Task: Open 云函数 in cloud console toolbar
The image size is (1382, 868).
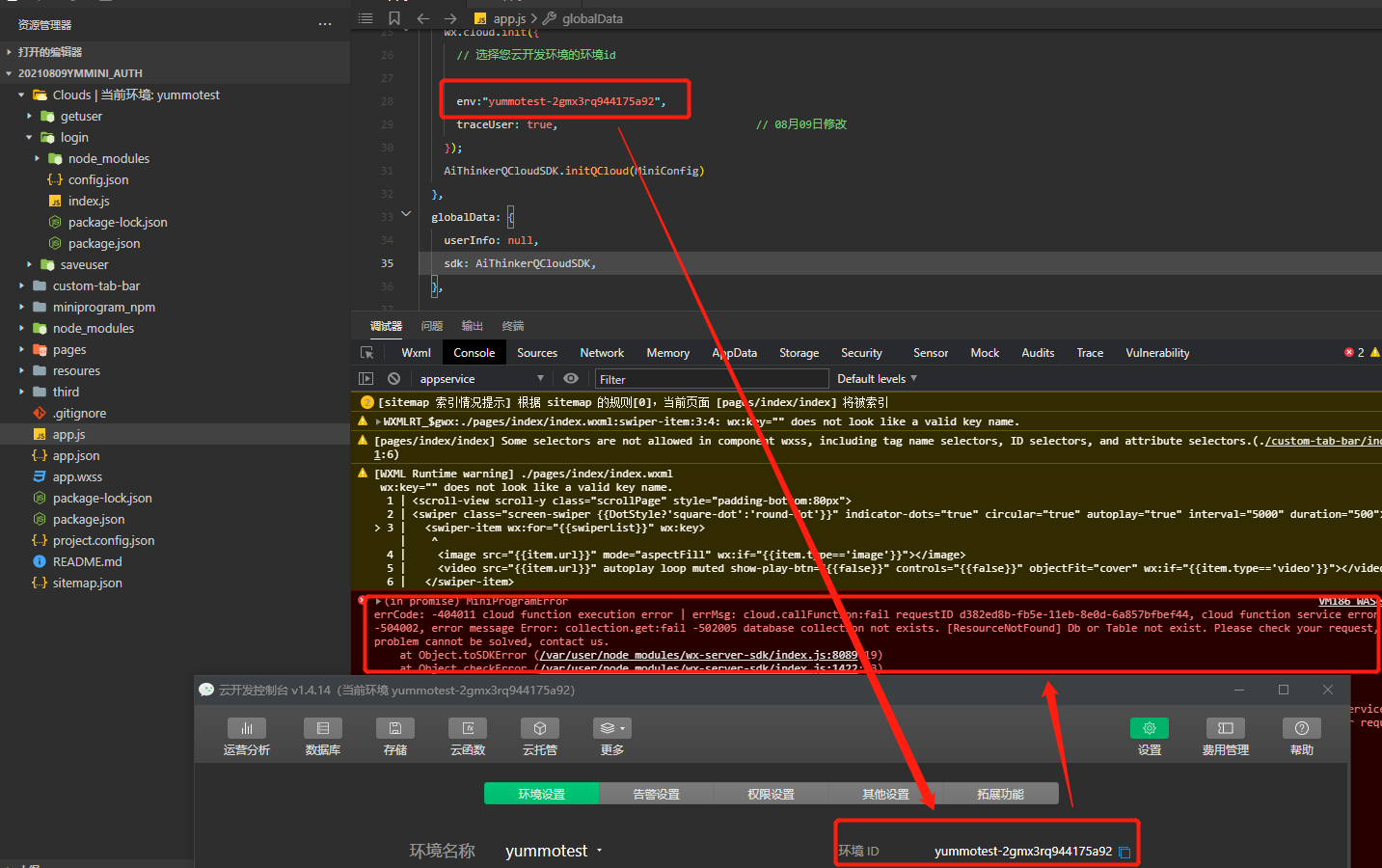Action: point(468,737)
